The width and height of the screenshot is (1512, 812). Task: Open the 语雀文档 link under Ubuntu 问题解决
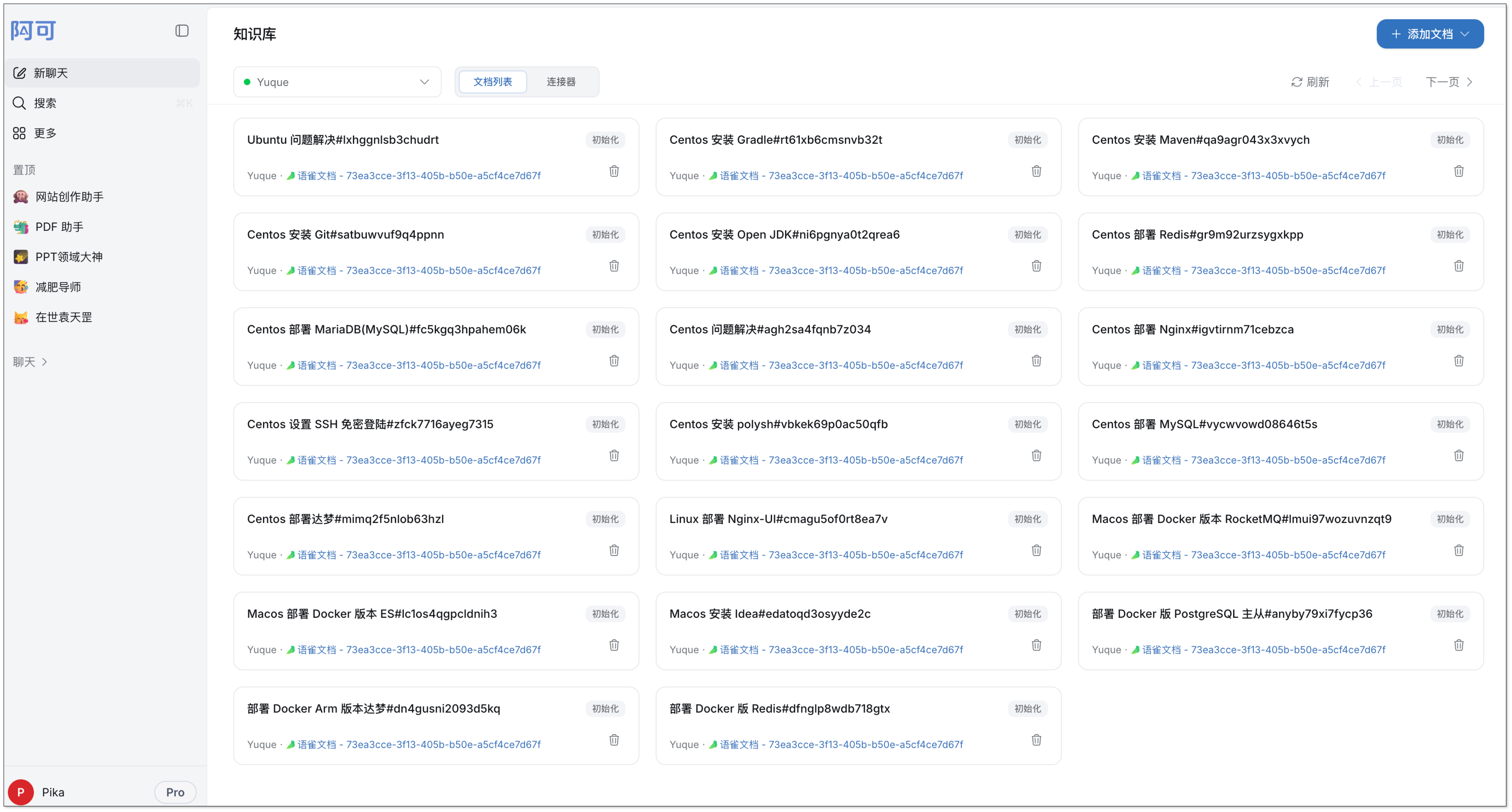coord(413,175)
